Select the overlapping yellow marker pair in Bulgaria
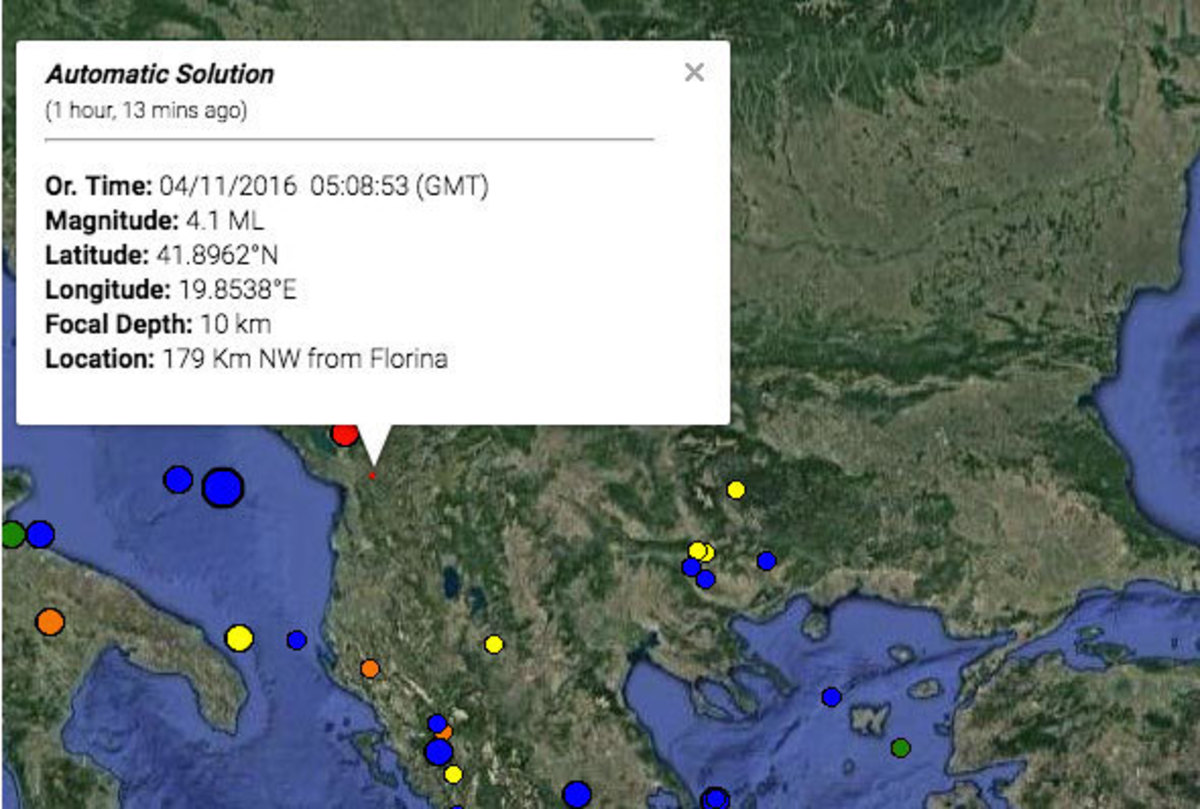 click(x=700, y=551)
